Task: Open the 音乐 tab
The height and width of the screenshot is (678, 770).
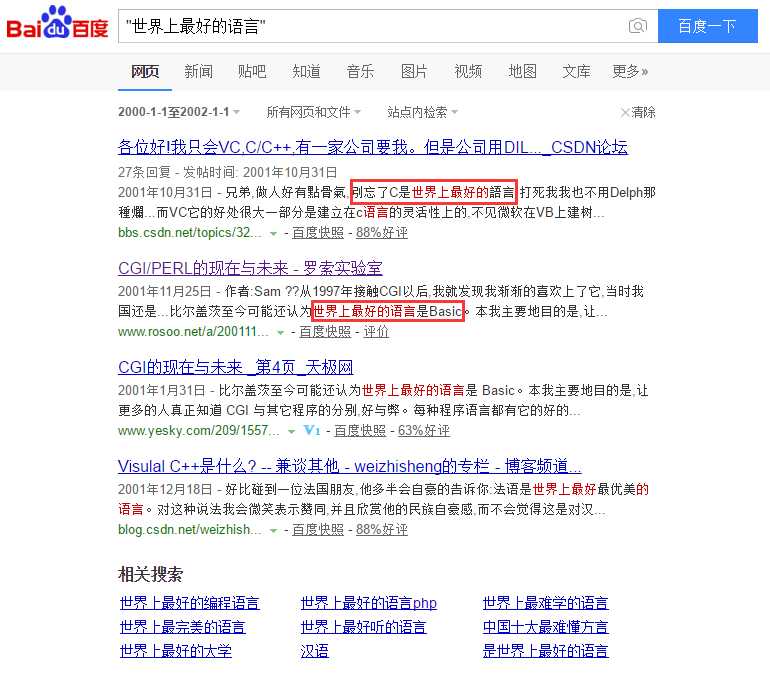Action: 360,72
